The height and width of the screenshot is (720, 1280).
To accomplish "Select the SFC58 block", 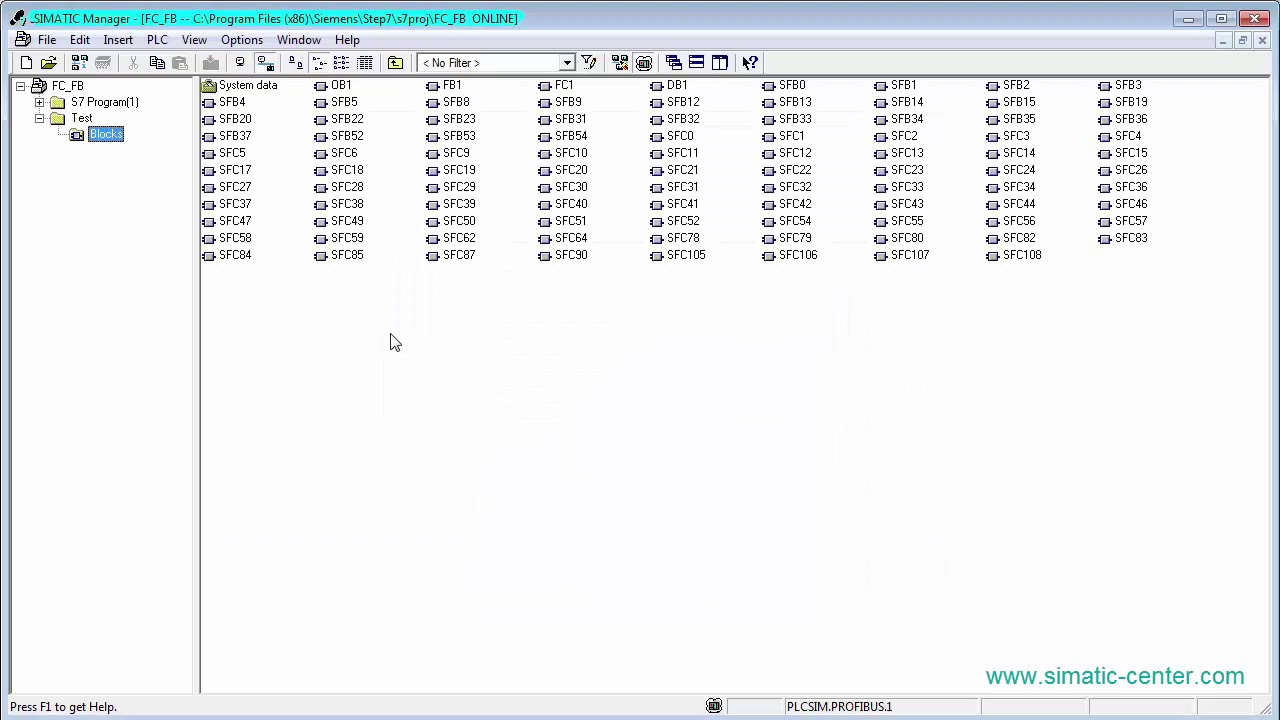I will [x=227, y=238].
